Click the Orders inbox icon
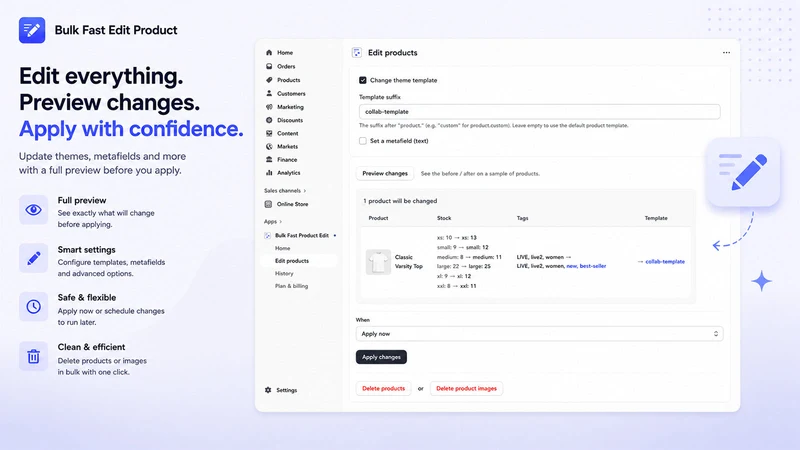800x450 pixels. [x=269, y=66]
